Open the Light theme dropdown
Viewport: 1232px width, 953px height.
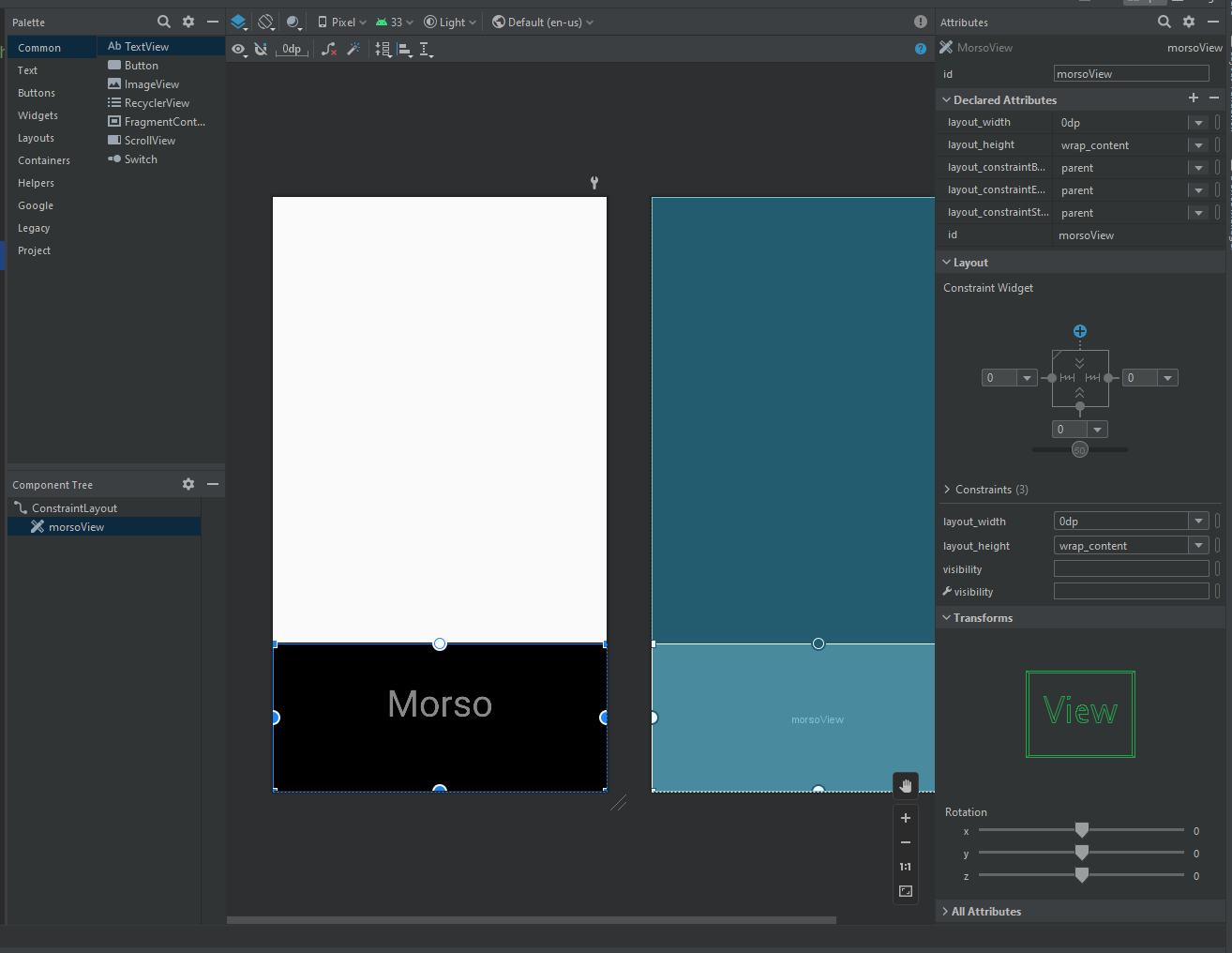click(x=450, y=22)
